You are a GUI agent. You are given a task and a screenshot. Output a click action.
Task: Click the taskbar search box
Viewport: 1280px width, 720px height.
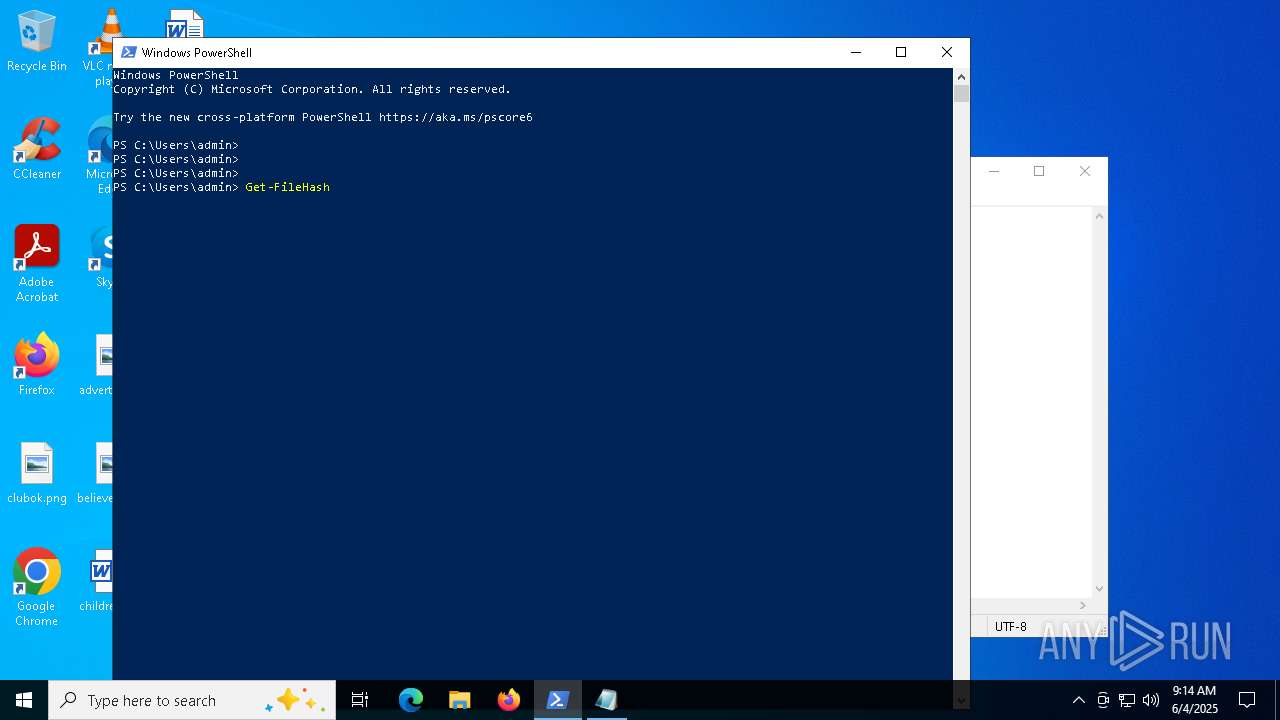[192, 700]
